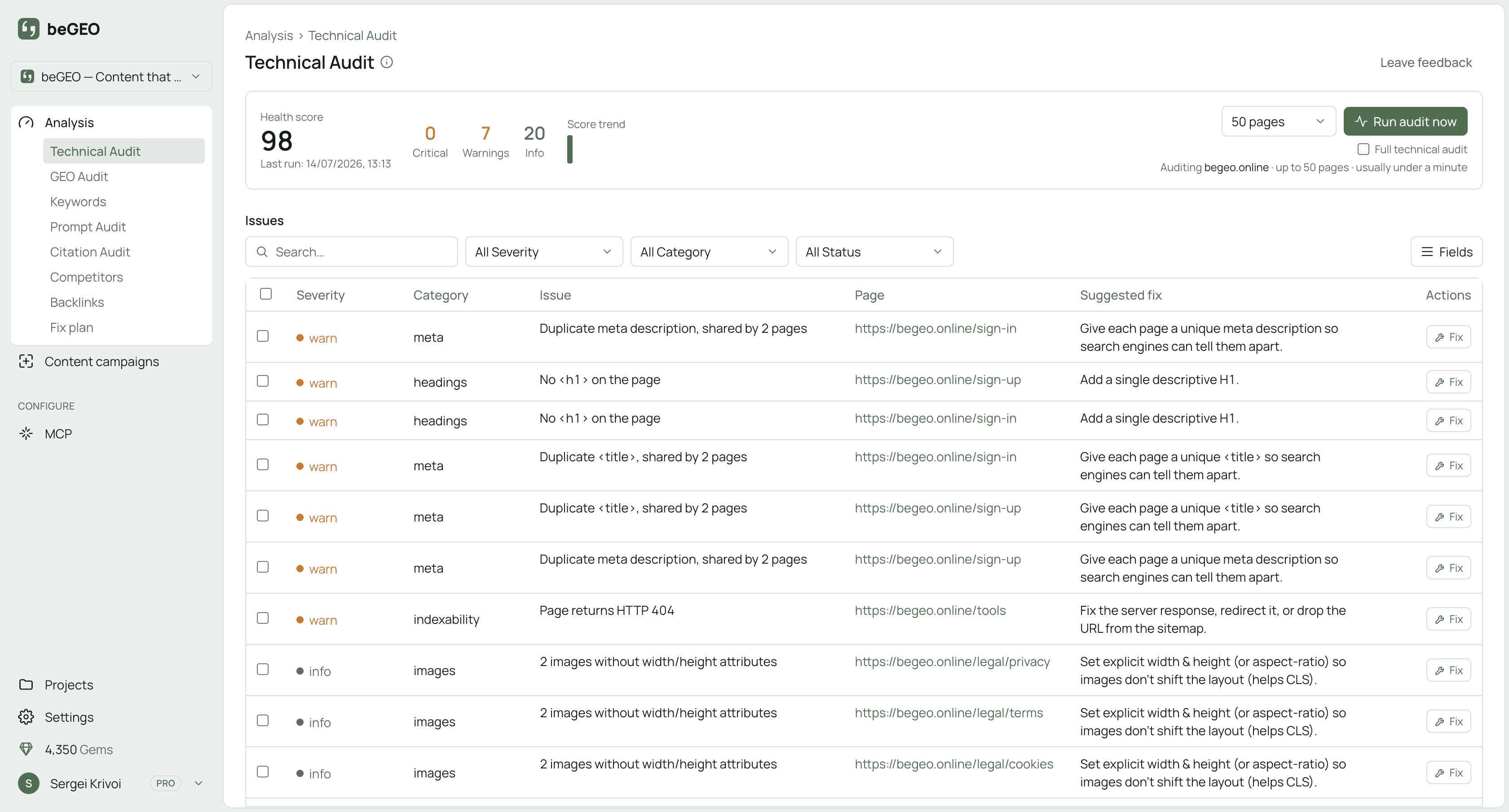Toggle the select-all issues checkbox
Viewport: 1509px width, 812px height.
tap(266, 294)
